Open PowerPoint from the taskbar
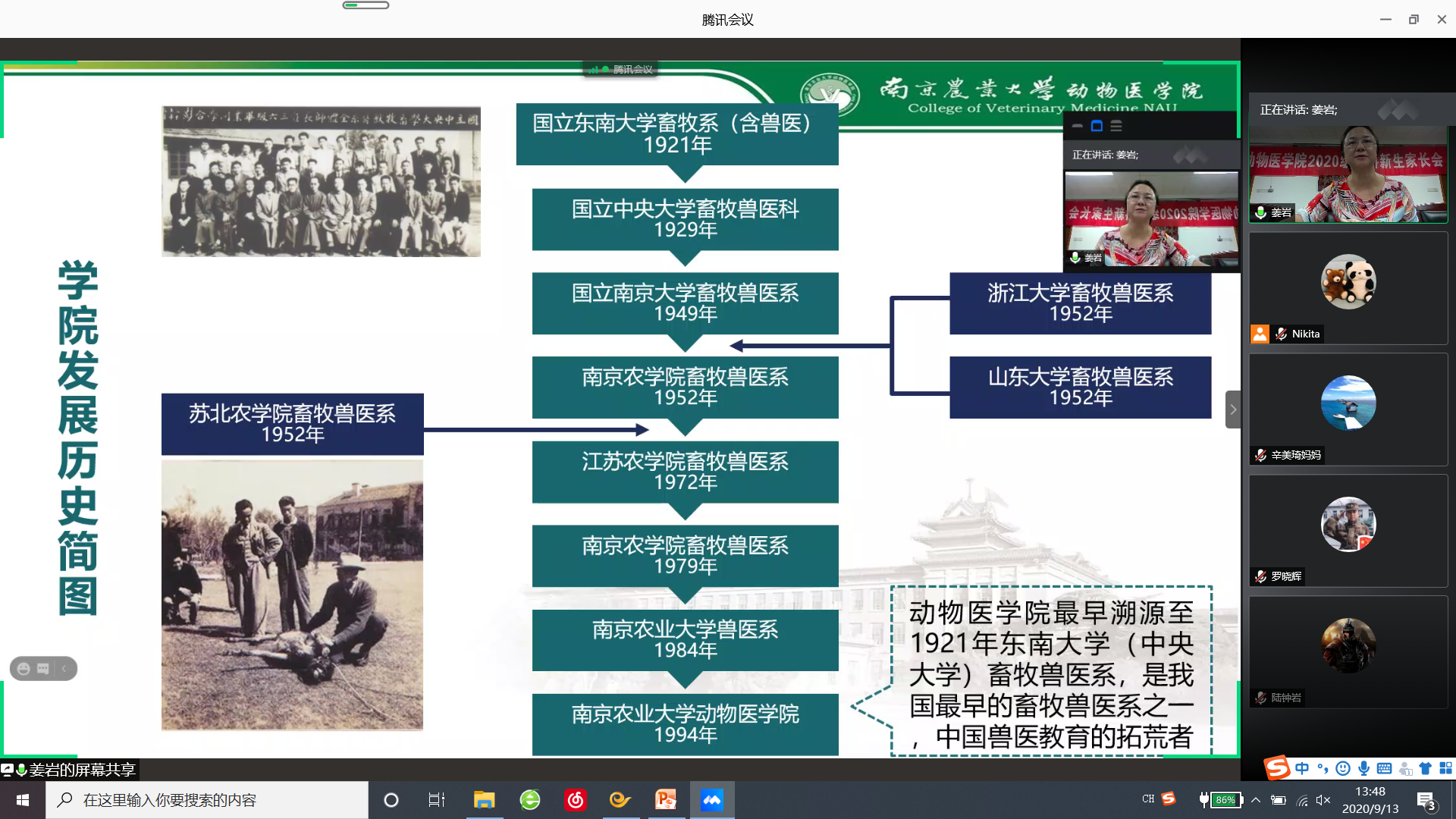Viewport: 1456px width, 819px height. coord(666,800)
